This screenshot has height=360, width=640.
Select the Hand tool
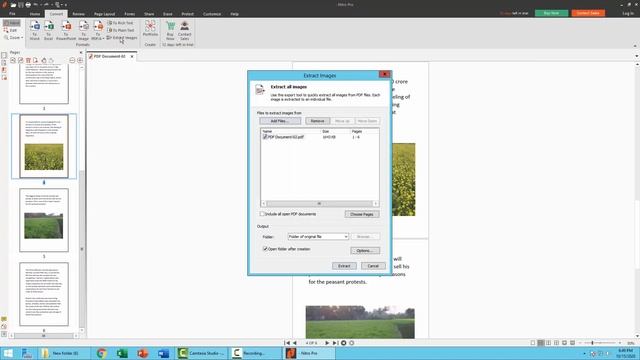11,23
